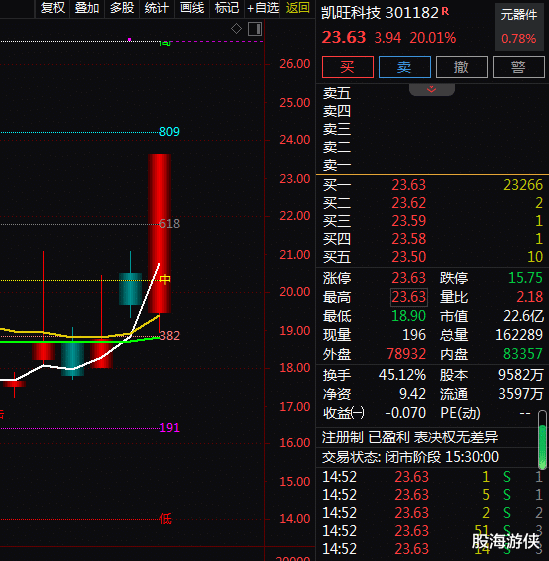Click the 撤 cancel order button

point(461,67)
